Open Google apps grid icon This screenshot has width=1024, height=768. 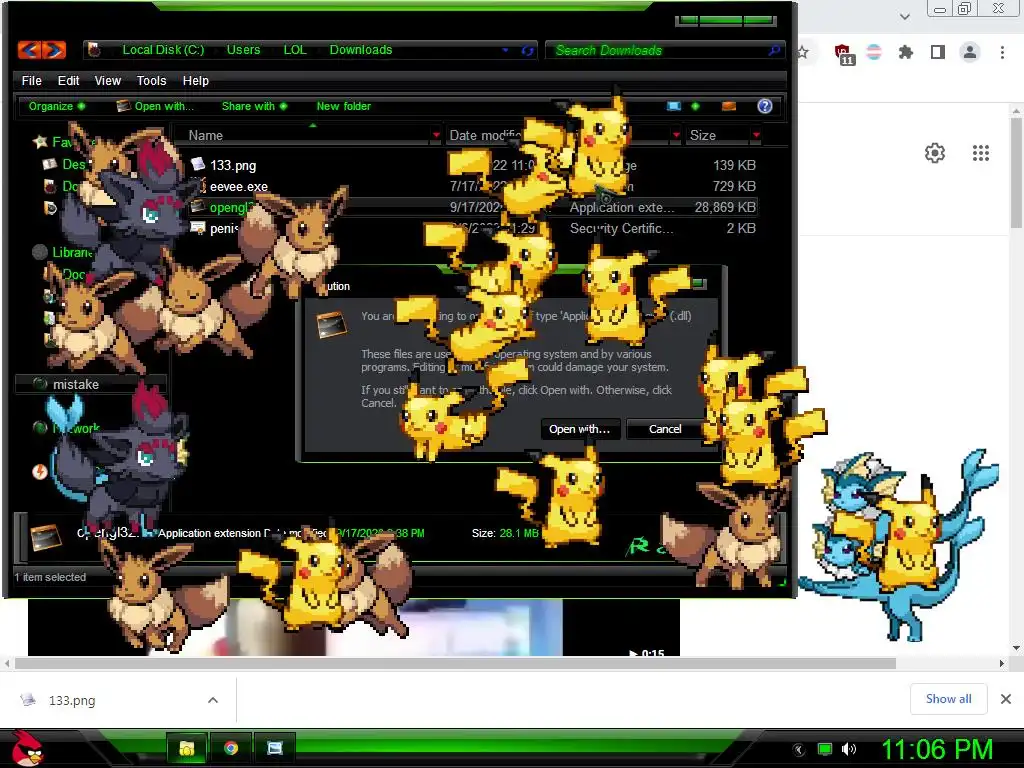point(980,153)
